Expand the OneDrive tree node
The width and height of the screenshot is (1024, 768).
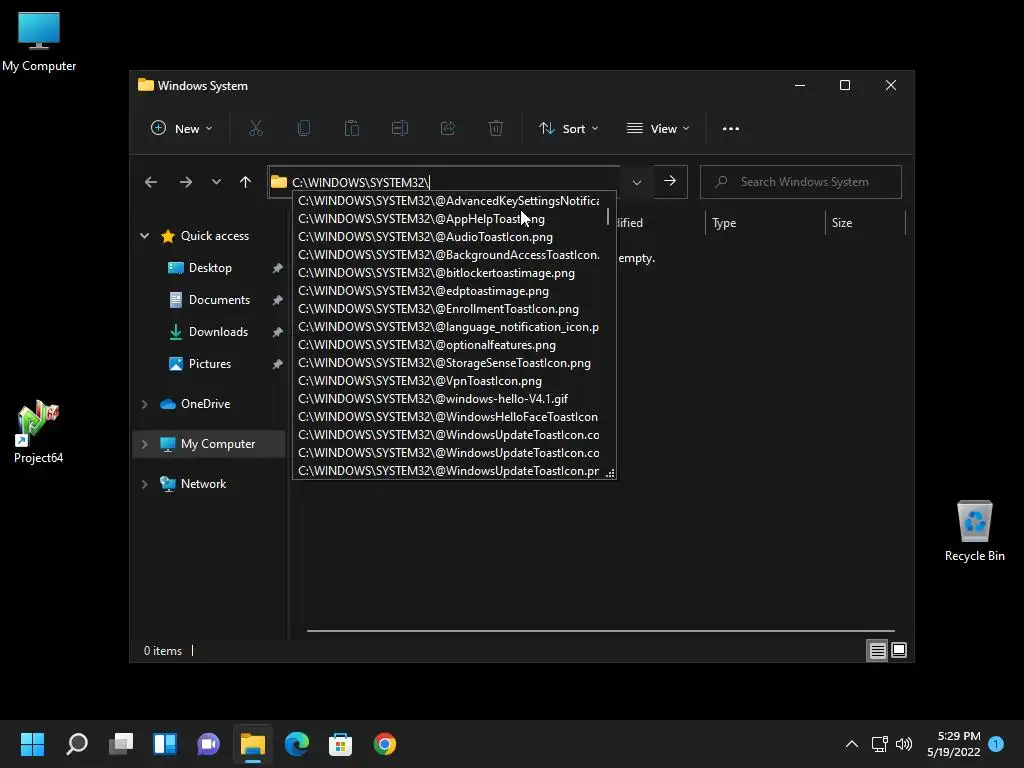pyautogui.click(x=144, y=404)
